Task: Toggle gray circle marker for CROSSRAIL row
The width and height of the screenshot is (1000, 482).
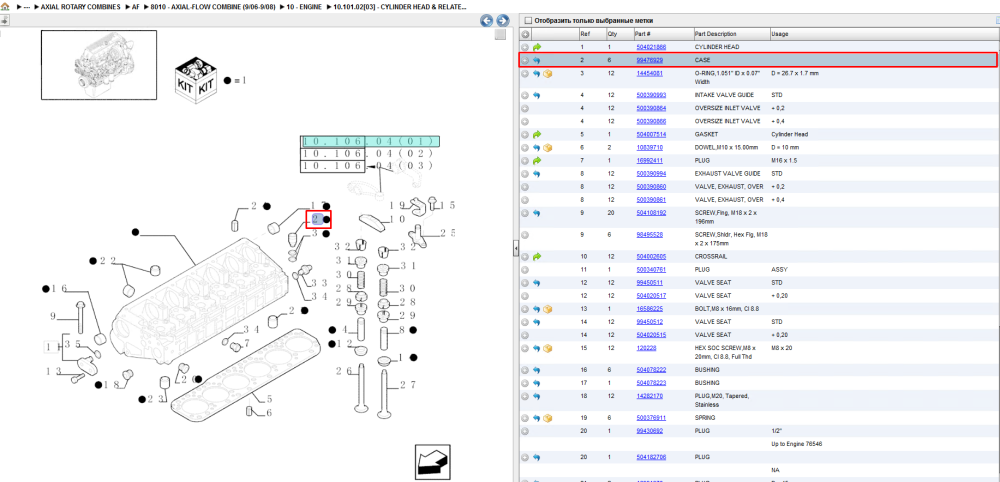Action: pyautogui.click(x=525, y=256)
